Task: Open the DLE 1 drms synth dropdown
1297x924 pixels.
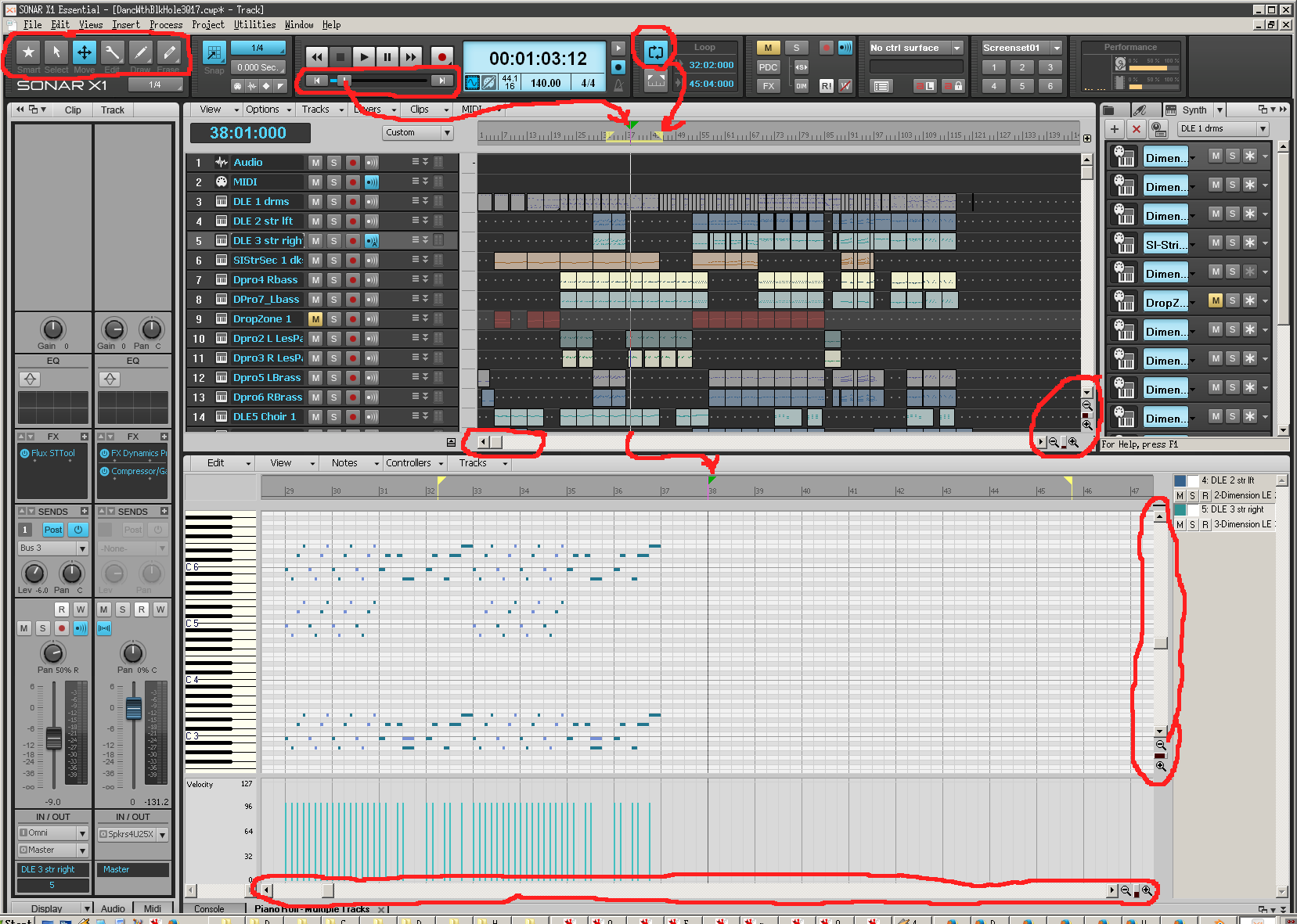Action: click(1223, 129)
